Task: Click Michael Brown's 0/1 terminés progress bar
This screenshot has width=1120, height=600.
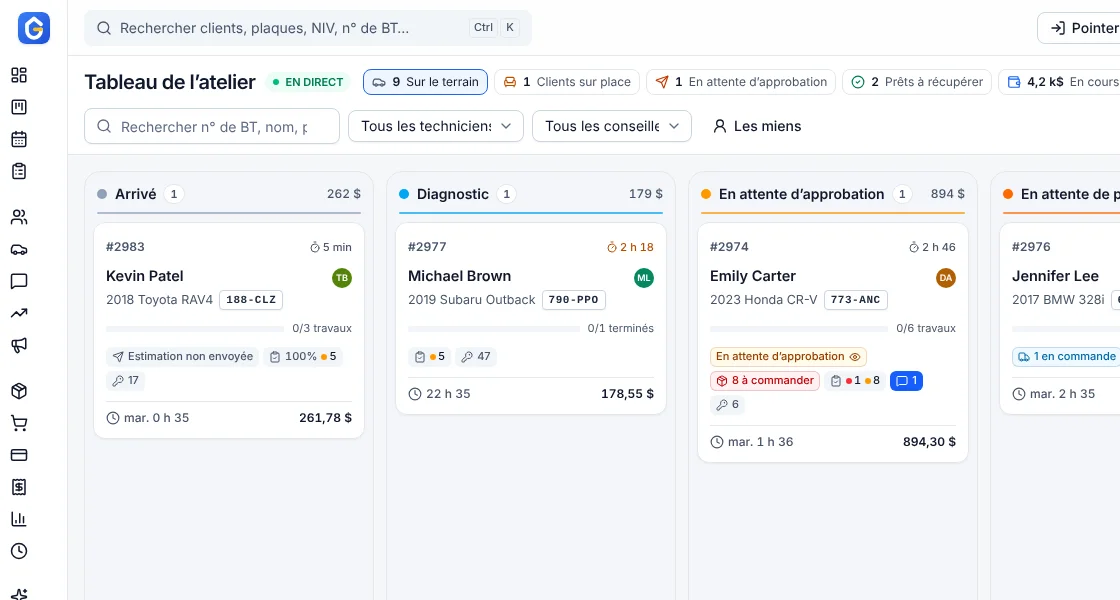Action: (494, 329)
